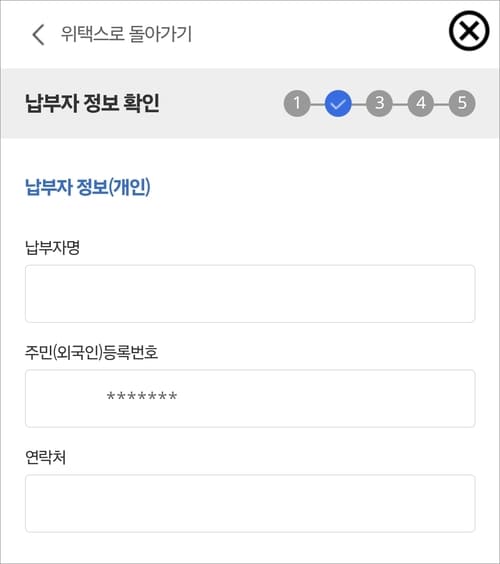Click the blue 납부자 정보(개인) section heading
Image resolution: width=500 pixels, height=564 pixels.
pos(88,187)
